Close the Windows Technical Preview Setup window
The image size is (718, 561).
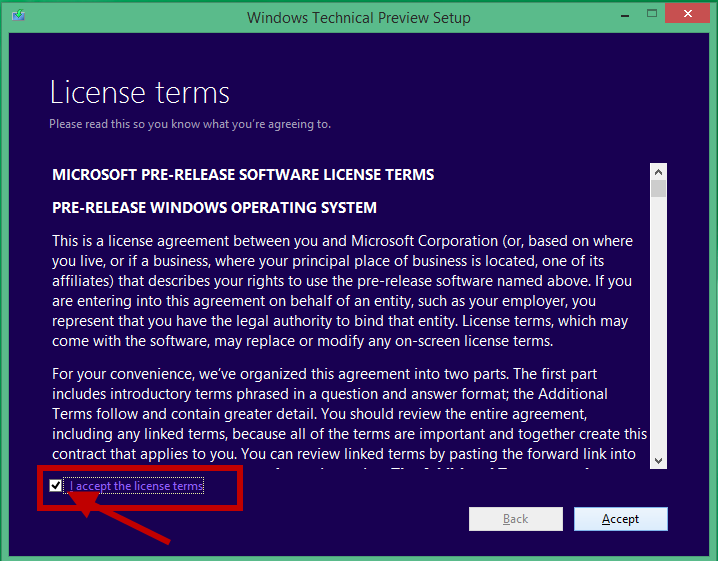687,14
